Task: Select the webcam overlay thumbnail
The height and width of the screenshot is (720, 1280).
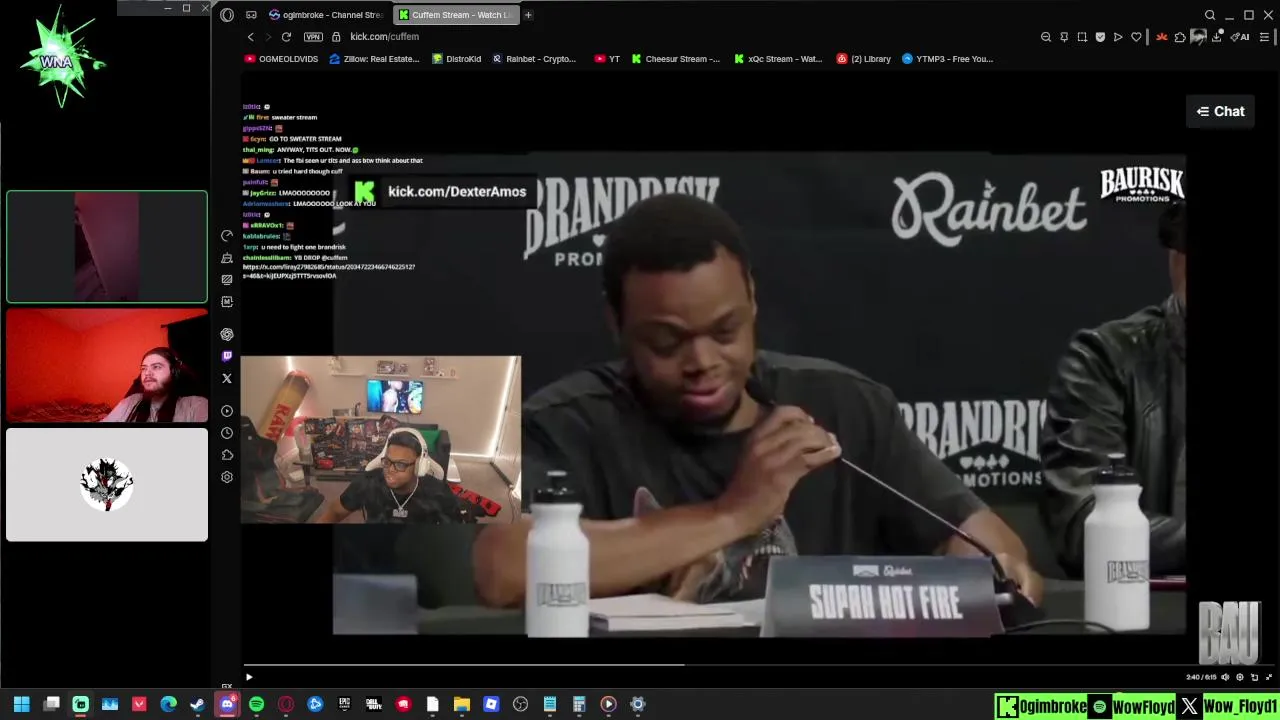Action: click(107, 366)
